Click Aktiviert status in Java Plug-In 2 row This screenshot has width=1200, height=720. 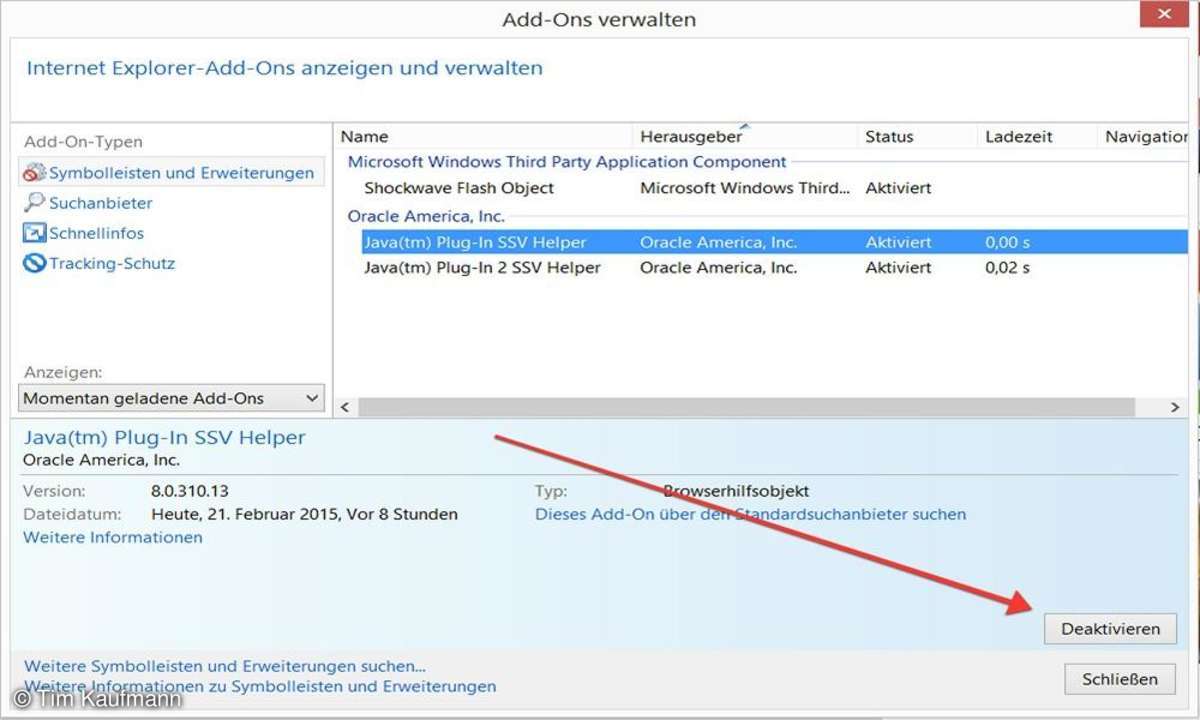(x=899, y=268)
